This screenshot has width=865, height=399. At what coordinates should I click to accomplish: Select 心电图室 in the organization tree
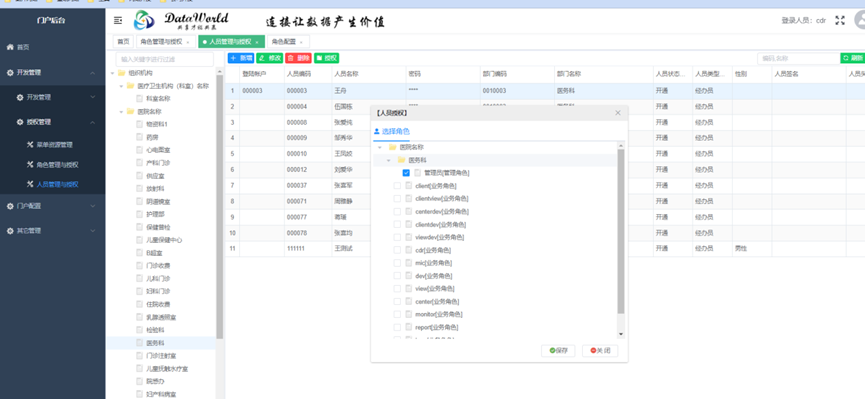(x=158, y=150)
